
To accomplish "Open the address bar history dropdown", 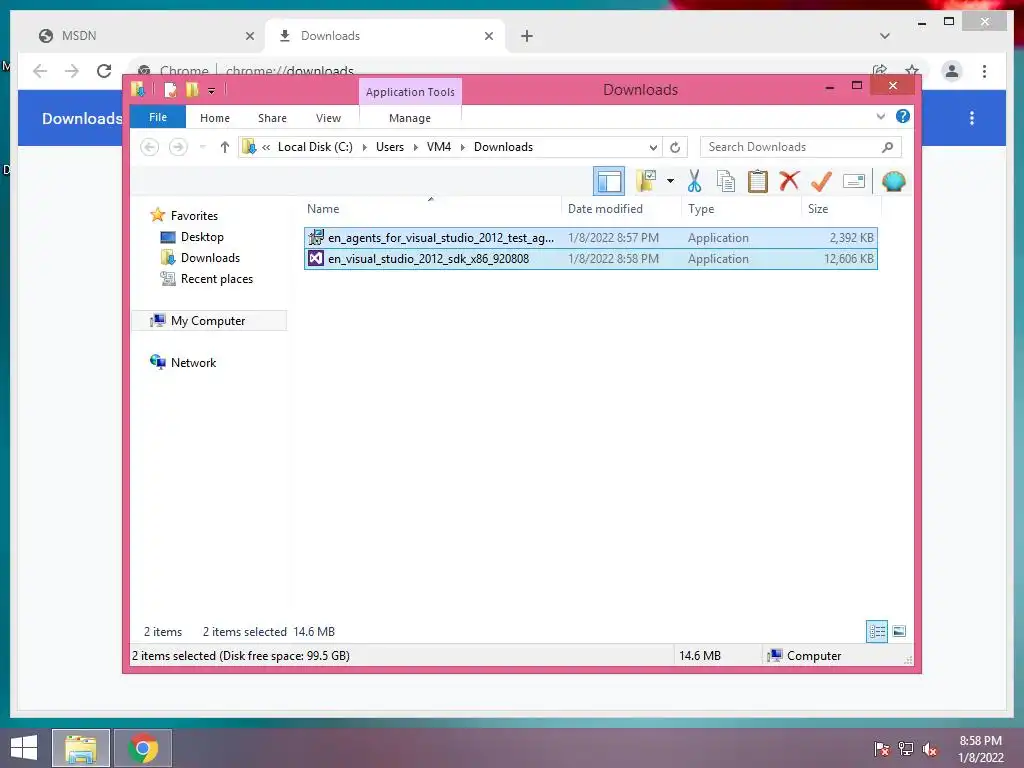I will click(652, 147).
